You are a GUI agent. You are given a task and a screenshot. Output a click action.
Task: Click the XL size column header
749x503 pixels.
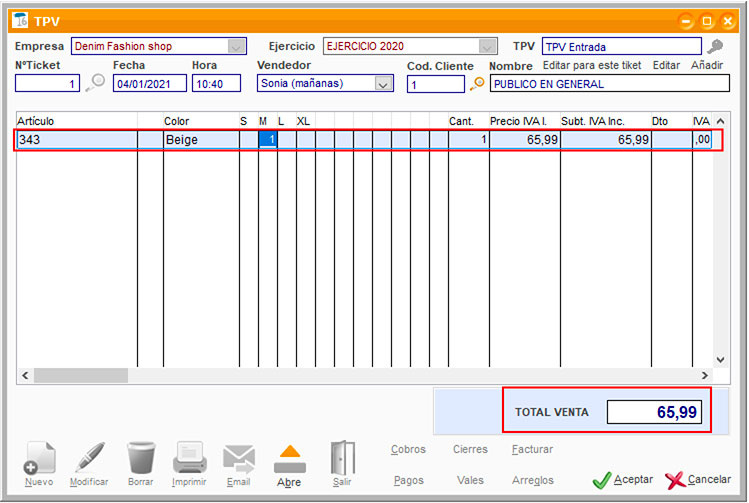click(x=306, y=121)
